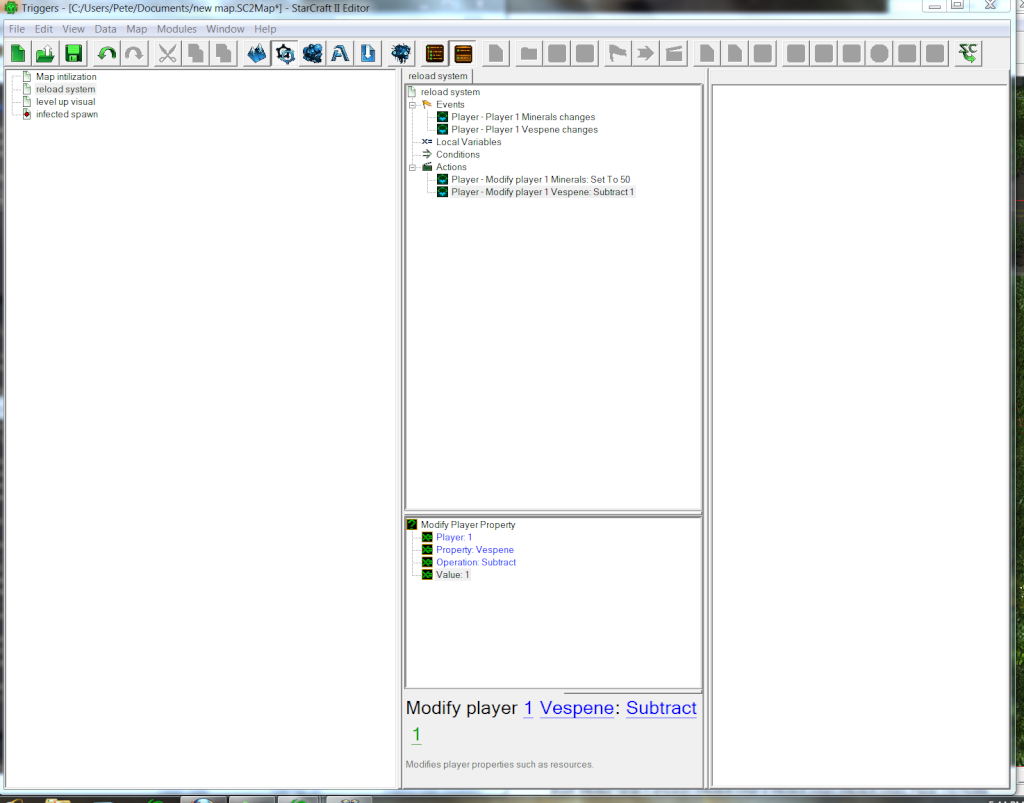The image size is (1024, 803).
Task: Open the Terrain module icon
Action: pos(257,54)
